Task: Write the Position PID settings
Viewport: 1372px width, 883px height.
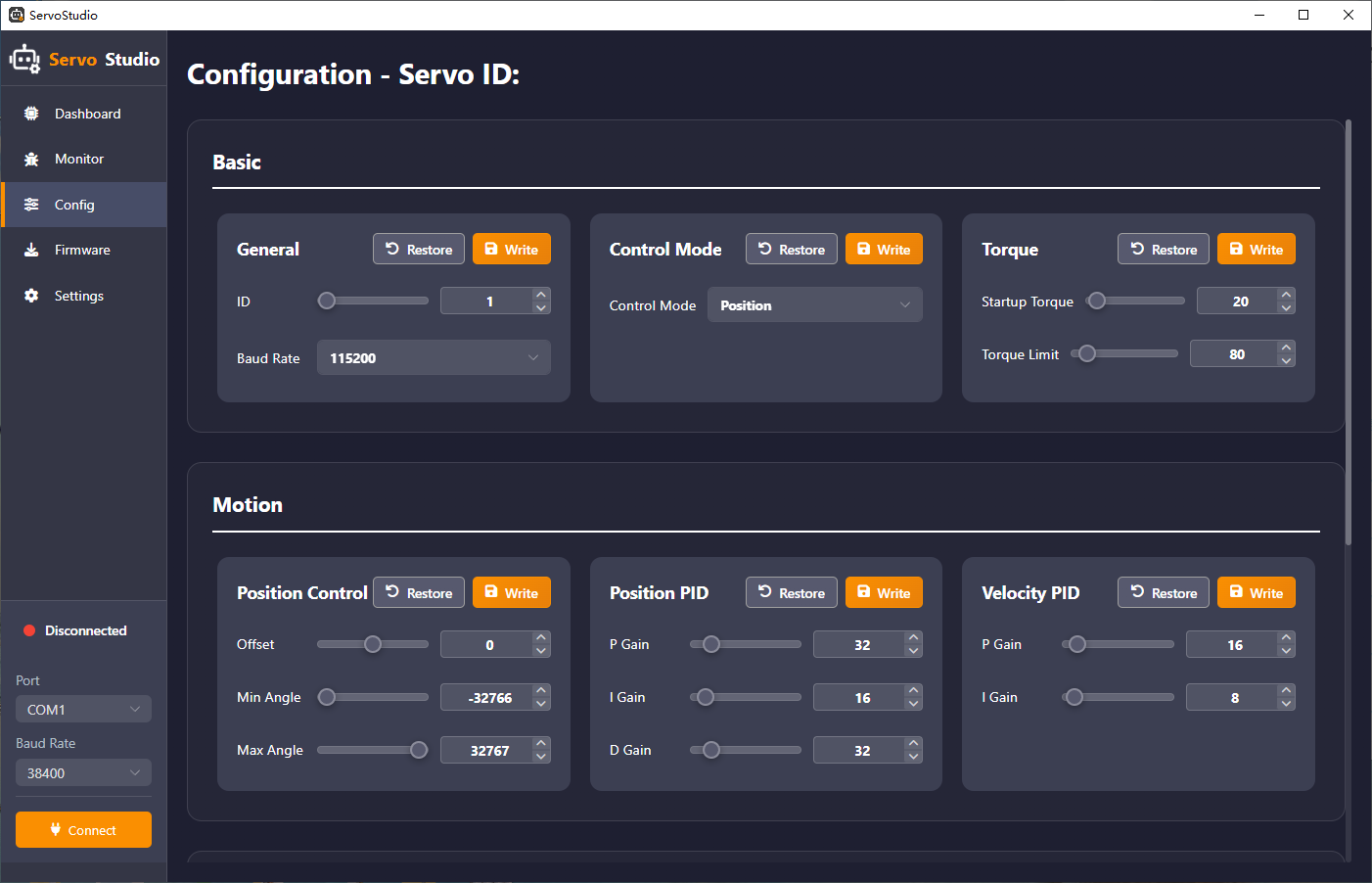Action: click(x=884, y=592)
